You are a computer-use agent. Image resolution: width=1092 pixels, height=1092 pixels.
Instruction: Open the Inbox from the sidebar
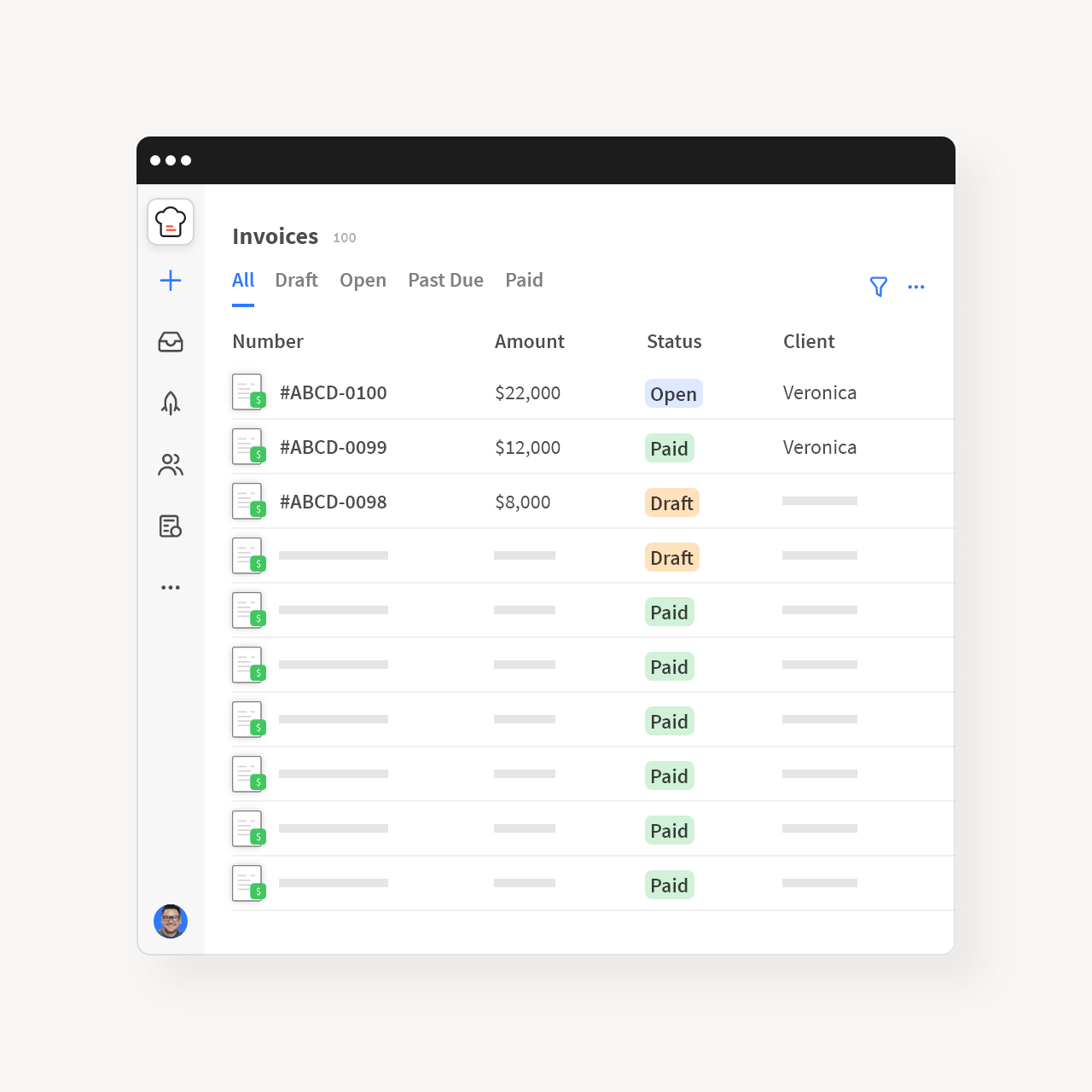coord(170,342)
